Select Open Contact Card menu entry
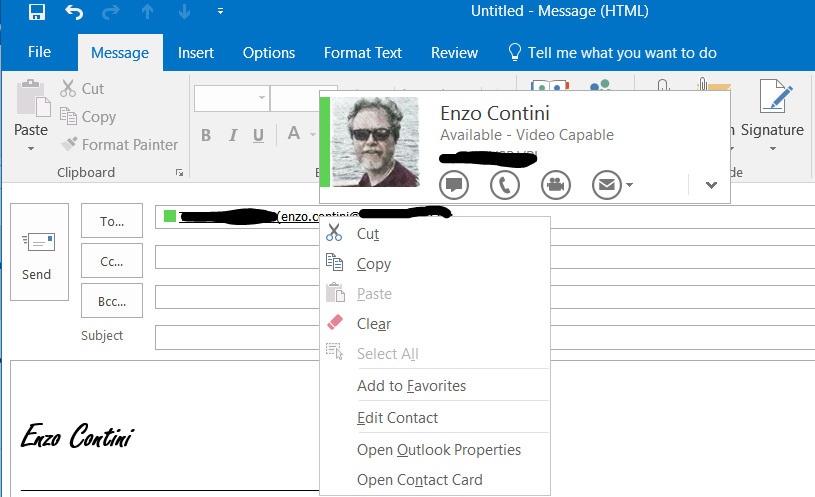 (x=419, y=480)
